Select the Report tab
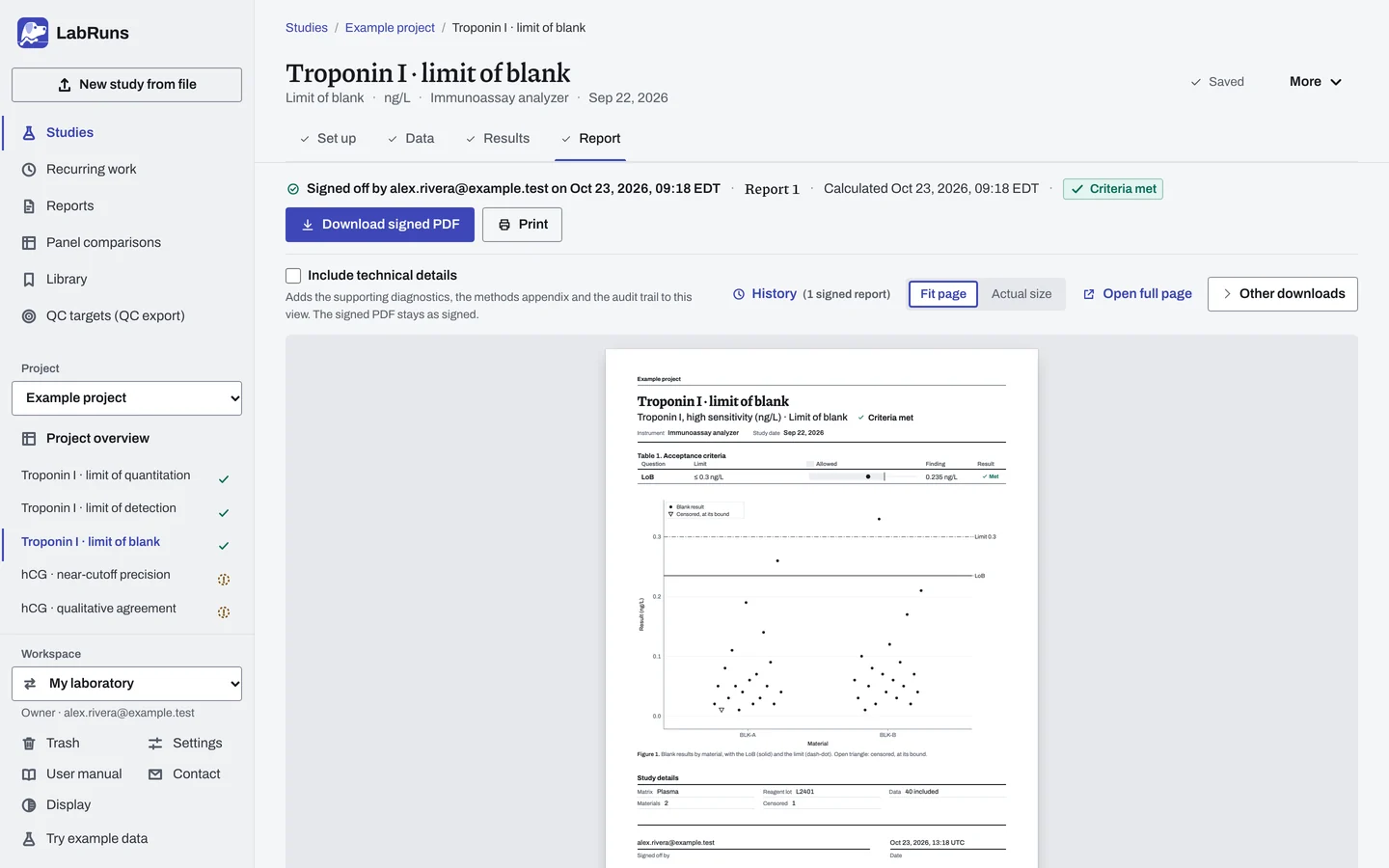This screenshot has height=868, width=1389. [591, 139]
